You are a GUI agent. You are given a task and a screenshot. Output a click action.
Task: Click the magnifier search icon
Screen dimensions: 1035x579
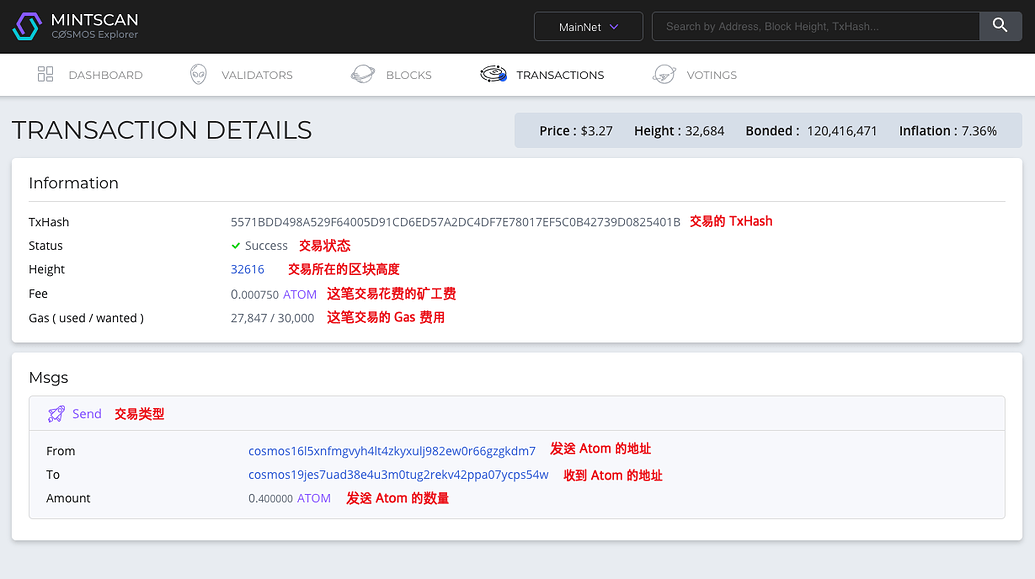(1000, 26)
